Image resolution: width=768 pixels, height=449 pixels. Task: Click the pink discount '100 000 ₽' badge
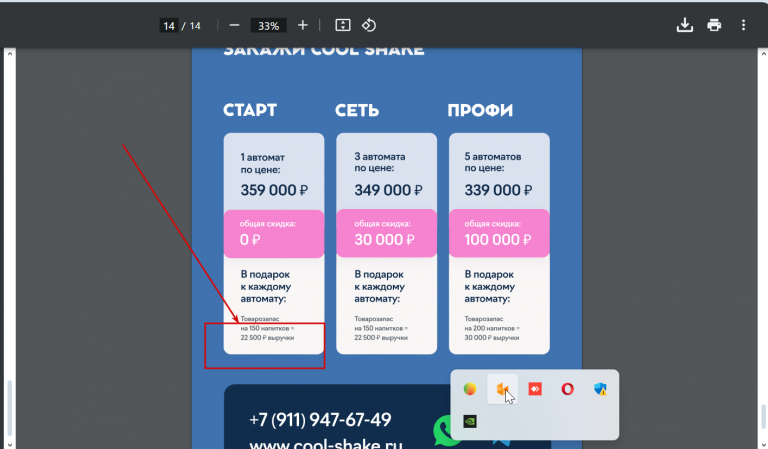click(499, 233)
